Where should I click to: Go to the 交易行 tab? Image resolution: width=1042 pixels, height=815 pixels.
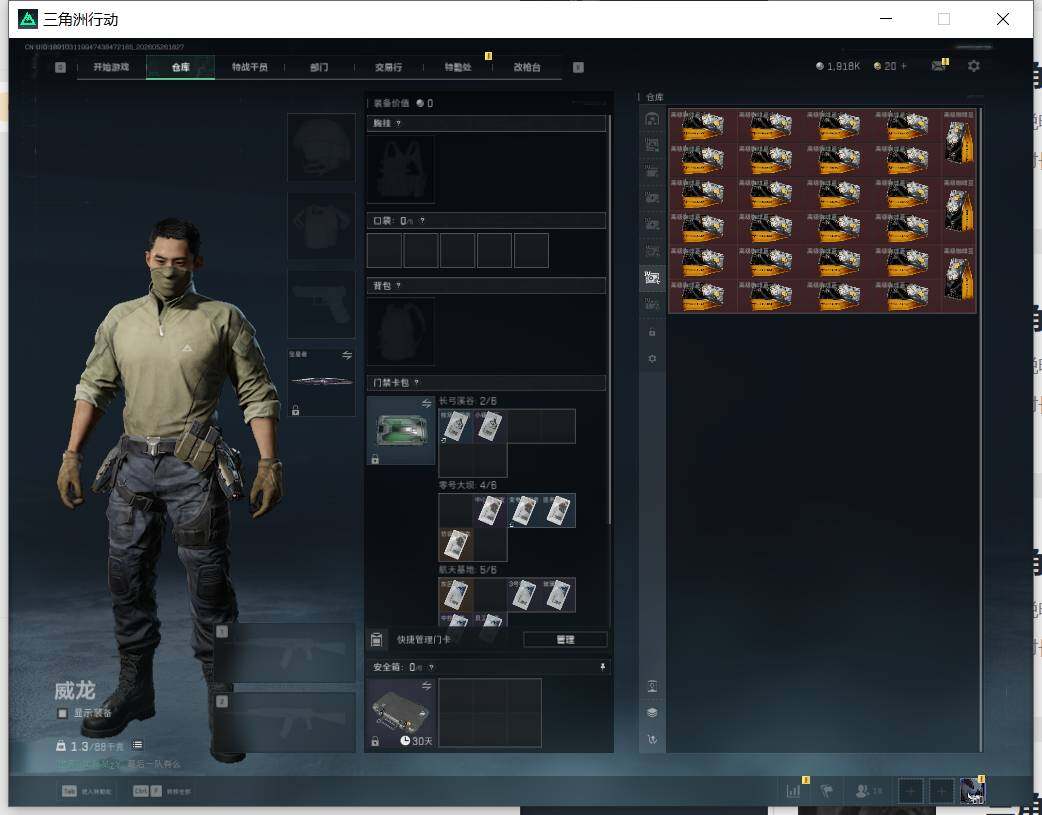pos(388,67)
